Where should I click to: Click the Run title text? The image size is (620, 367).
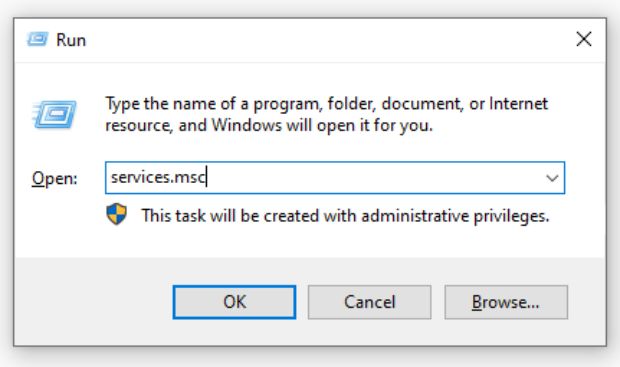[x=71, y=40]
